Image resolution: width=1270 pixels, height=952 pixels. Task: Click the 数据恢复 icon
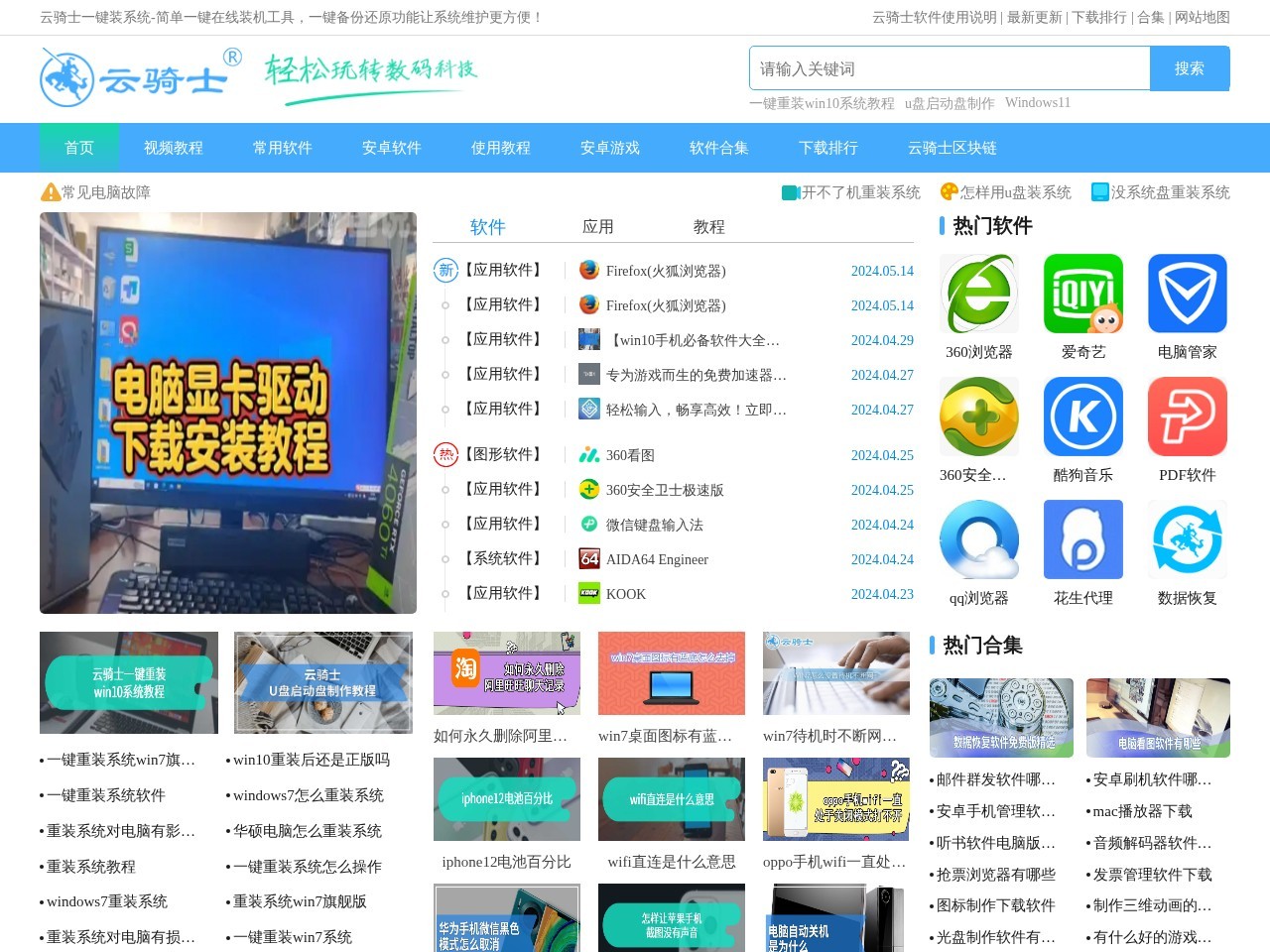(1187, 539)
